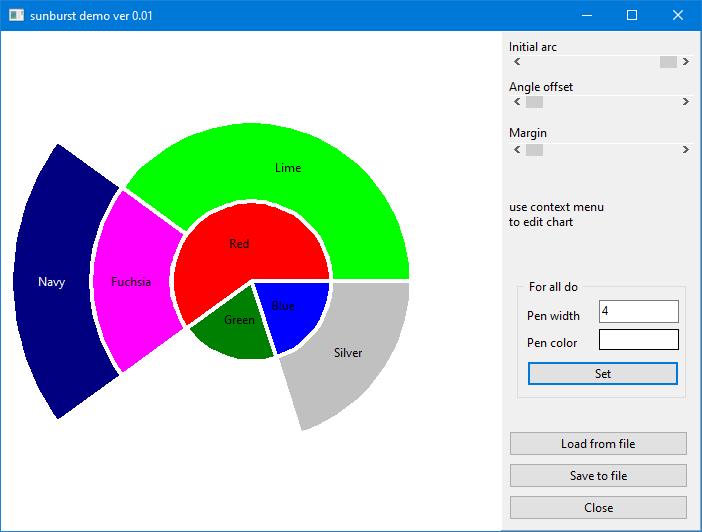Screen dimensions: 702x532
Task: Click the Fuchsia segment of sunburst
Action: tap(130, 282)
